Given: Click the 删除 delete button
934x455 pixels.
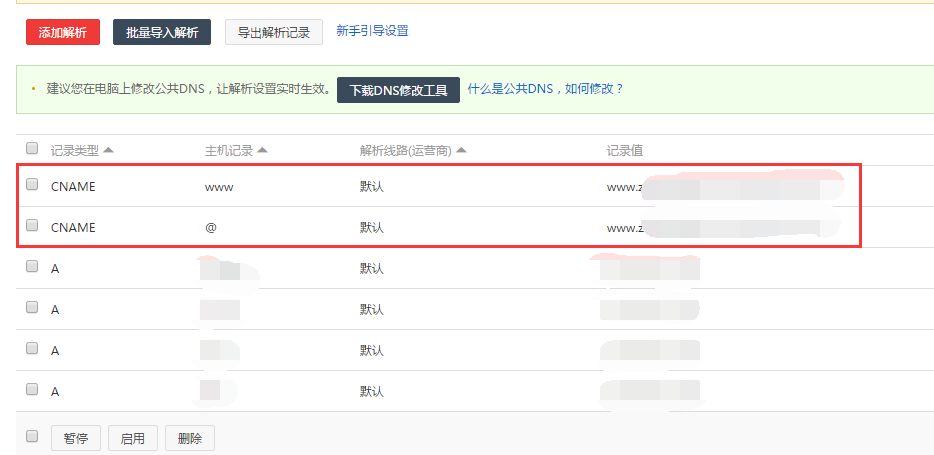Looking at the screenshot, I should [x=190, y=438].
